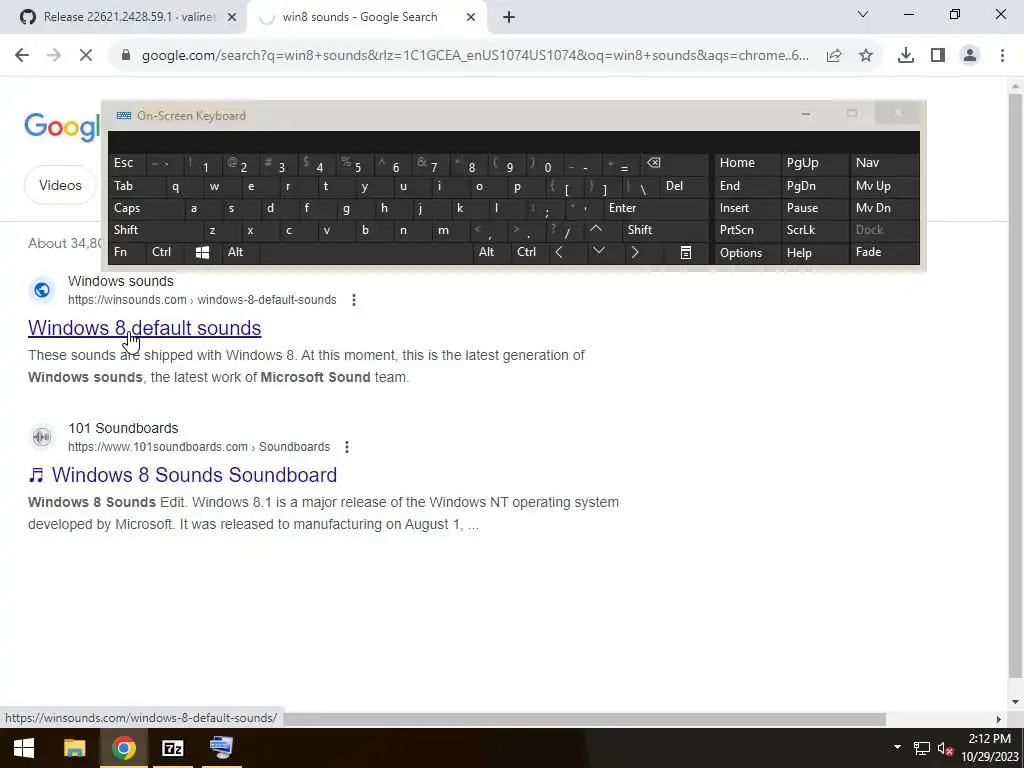Toggle left Alt key on On-Screen Keyboard
Viewport: 1024px width, 768px height.
pyautogui.click(x=240, y=253)
